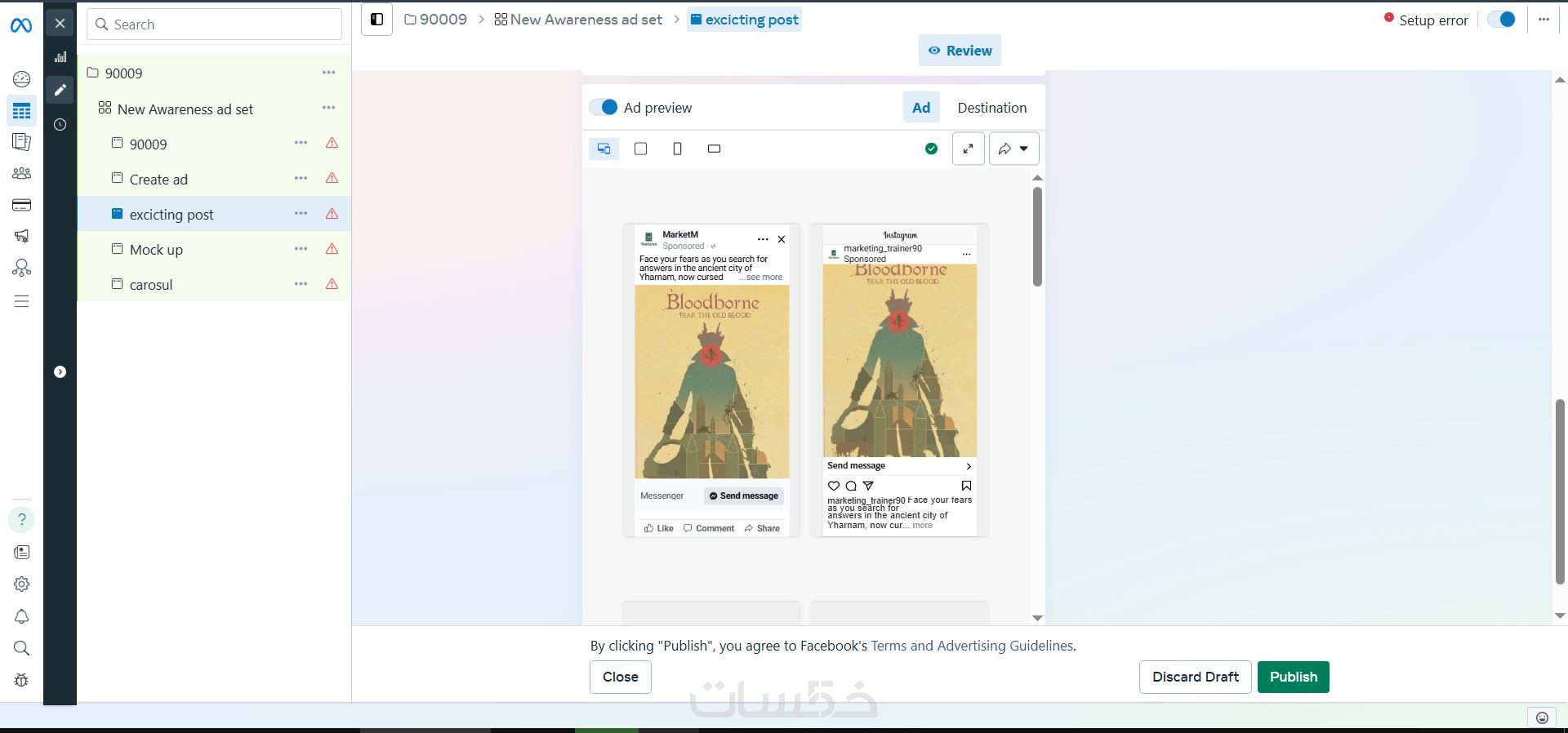Open Campaigns table icon in sidebar
Image resolution: width=1568 pixels, height=733 pixels.
(22, 111)
